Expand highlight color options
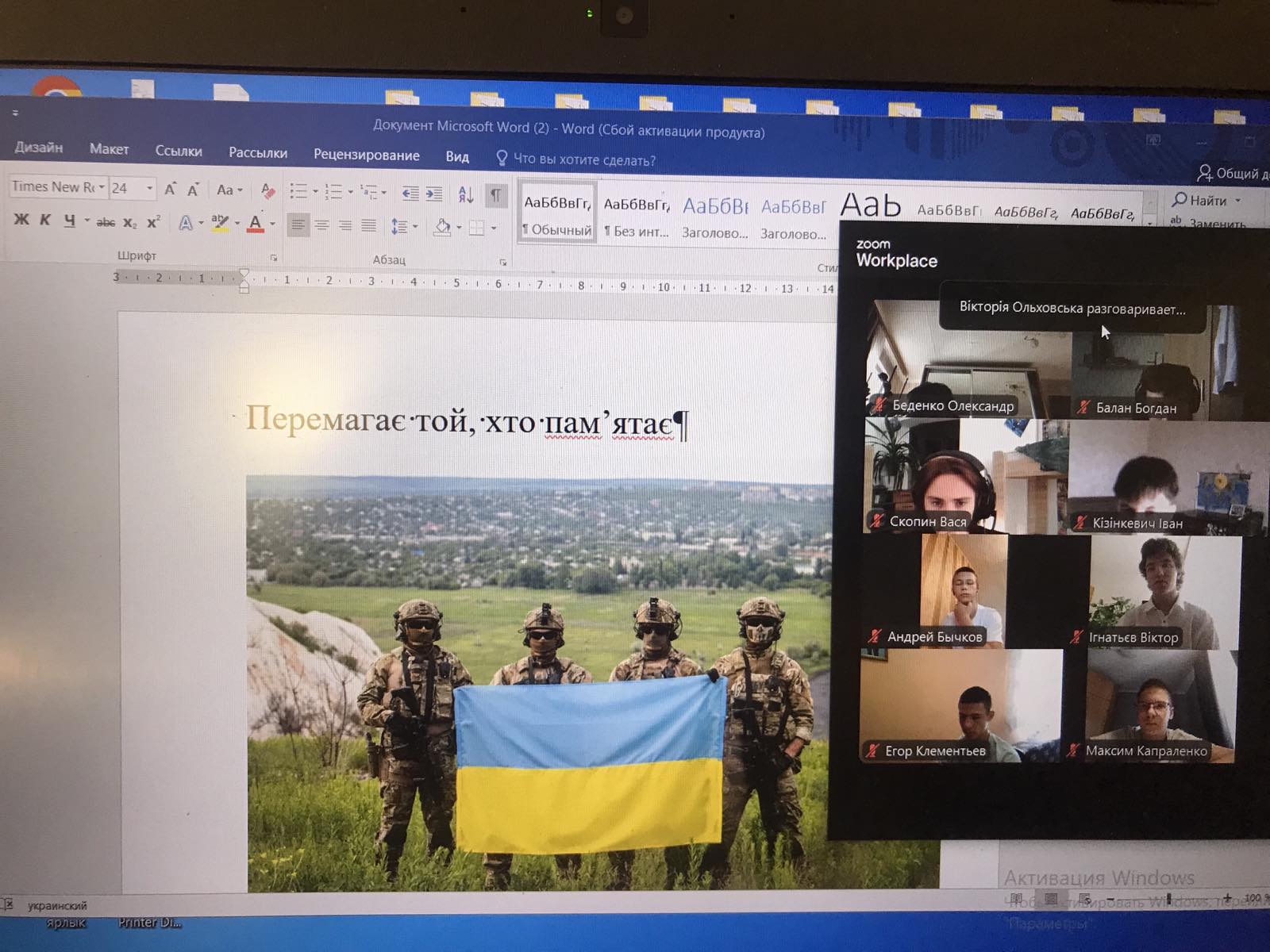This screenshot has height=952, width=1270. tap(237, 225)
